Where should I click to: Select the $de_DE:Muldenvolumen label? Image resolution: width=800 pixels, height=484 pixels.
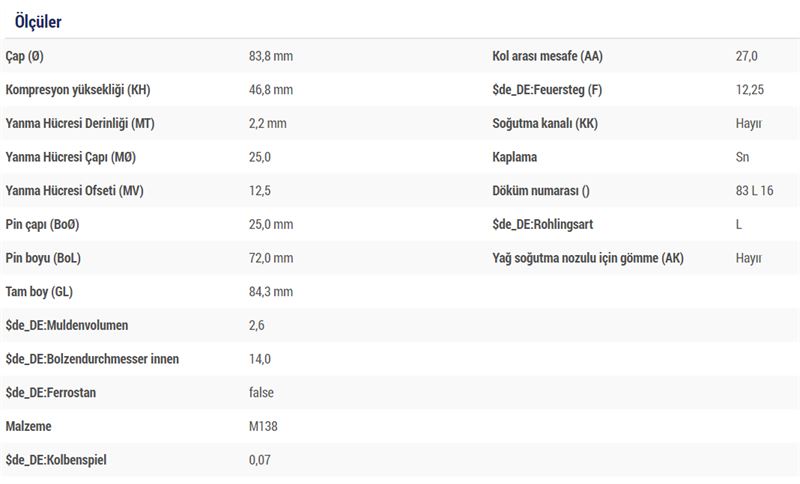click(x=67, y=325)
